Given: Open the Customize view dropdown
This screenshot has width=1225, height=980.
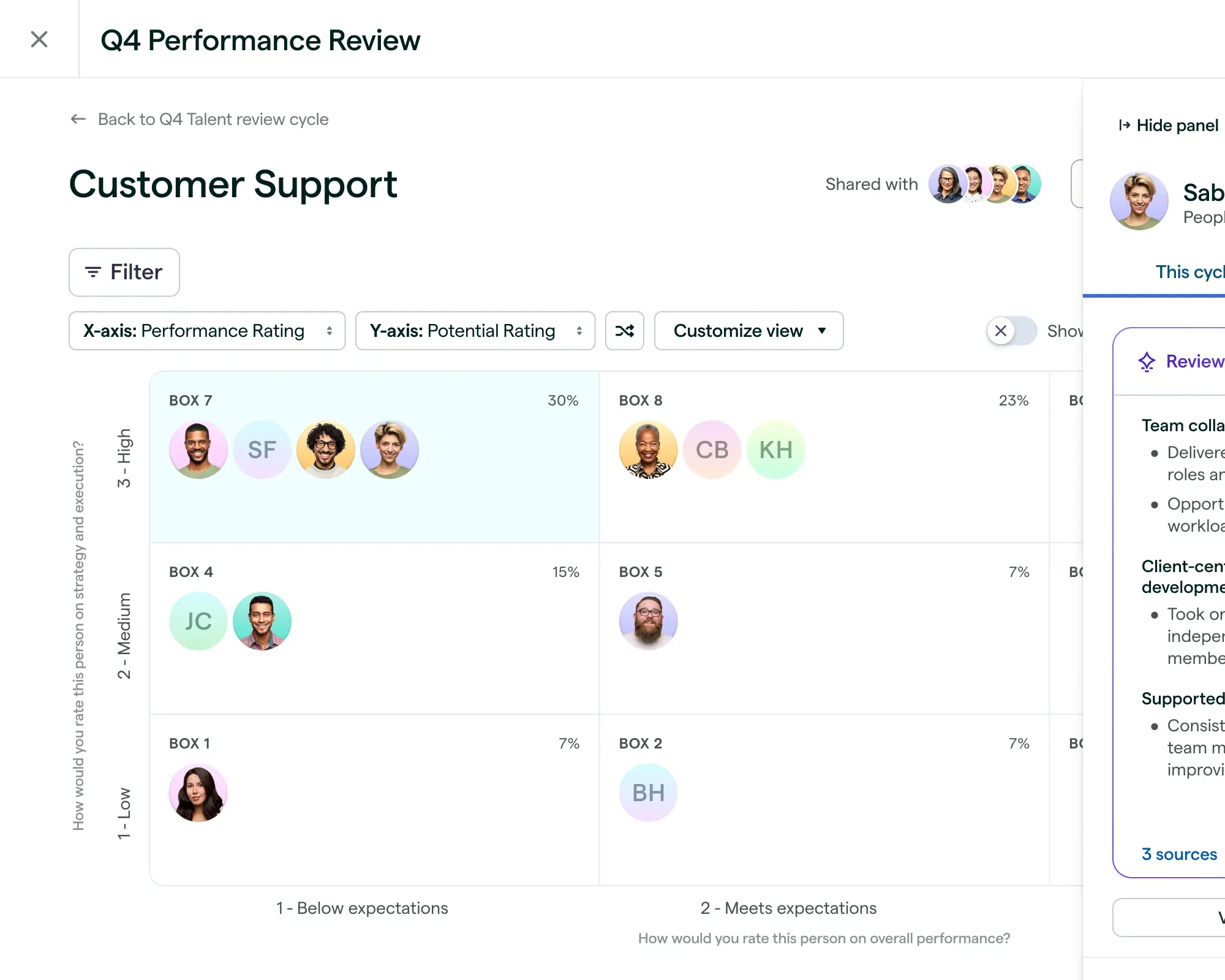Looking at the screenshot, I should [x=748, y=331].
